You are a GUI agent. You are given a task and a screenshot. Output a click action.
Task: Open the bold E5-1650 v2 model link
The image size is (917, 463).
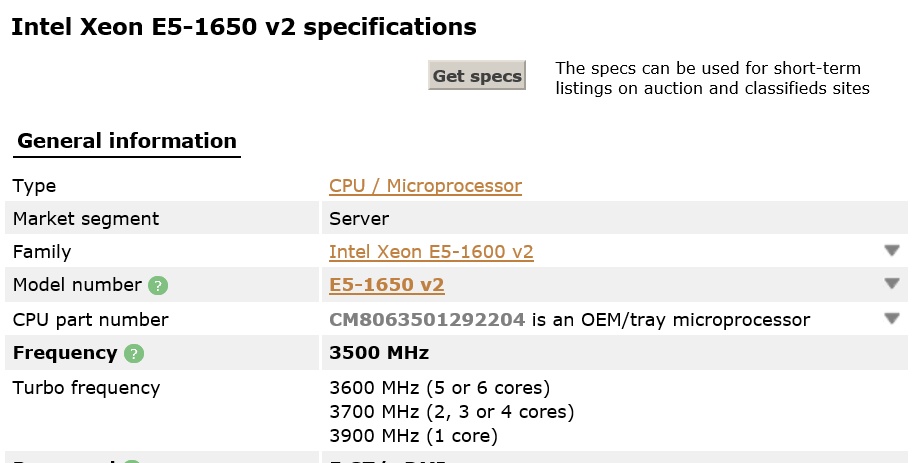(x=387, y=285)
